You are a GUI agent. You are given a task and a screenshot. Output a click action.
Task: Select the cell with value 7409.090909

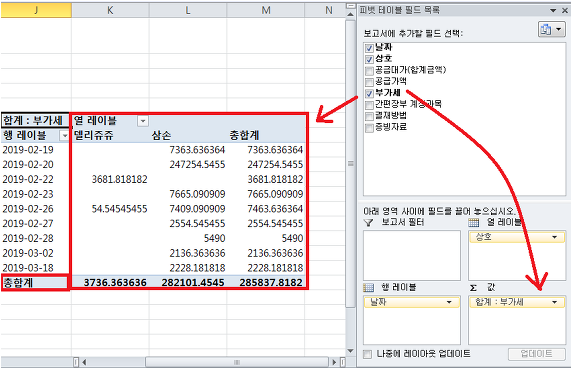[x=188, y=209]
